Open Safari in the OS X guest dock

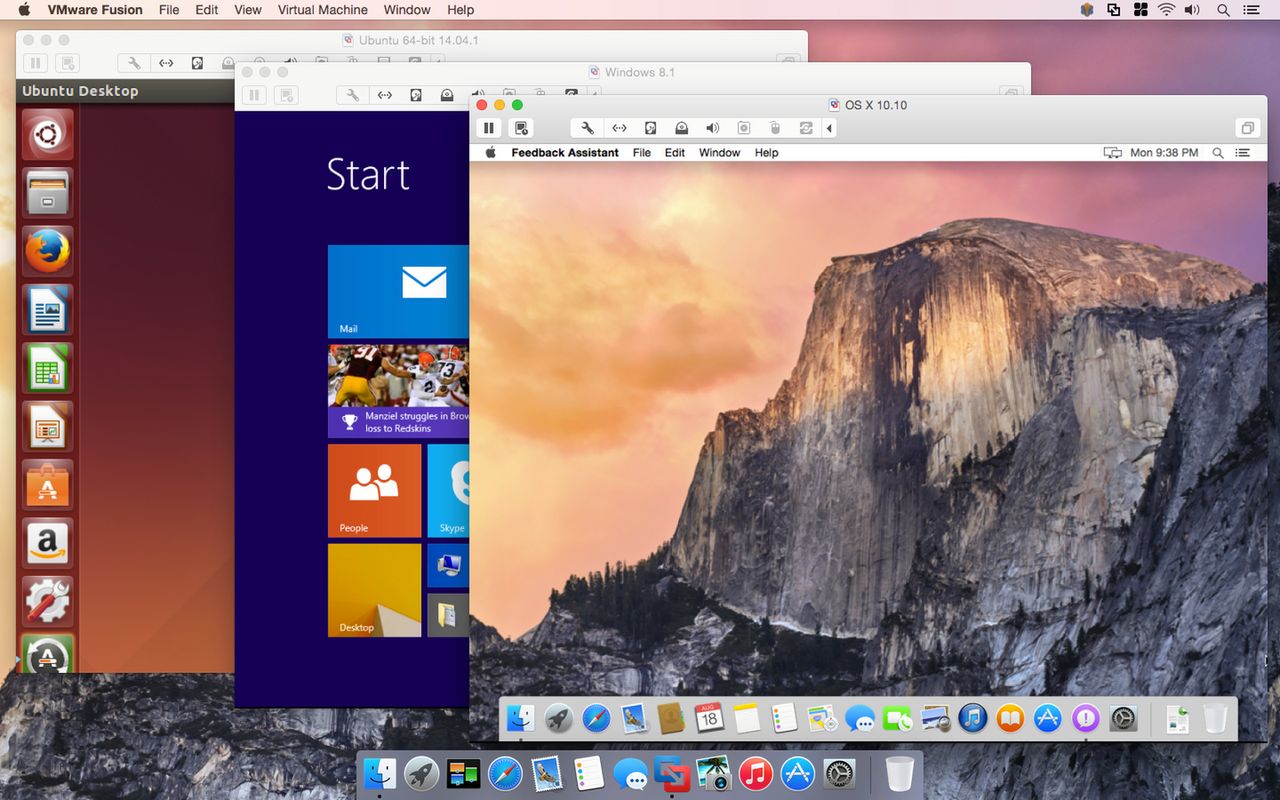[x=595, y=718]
